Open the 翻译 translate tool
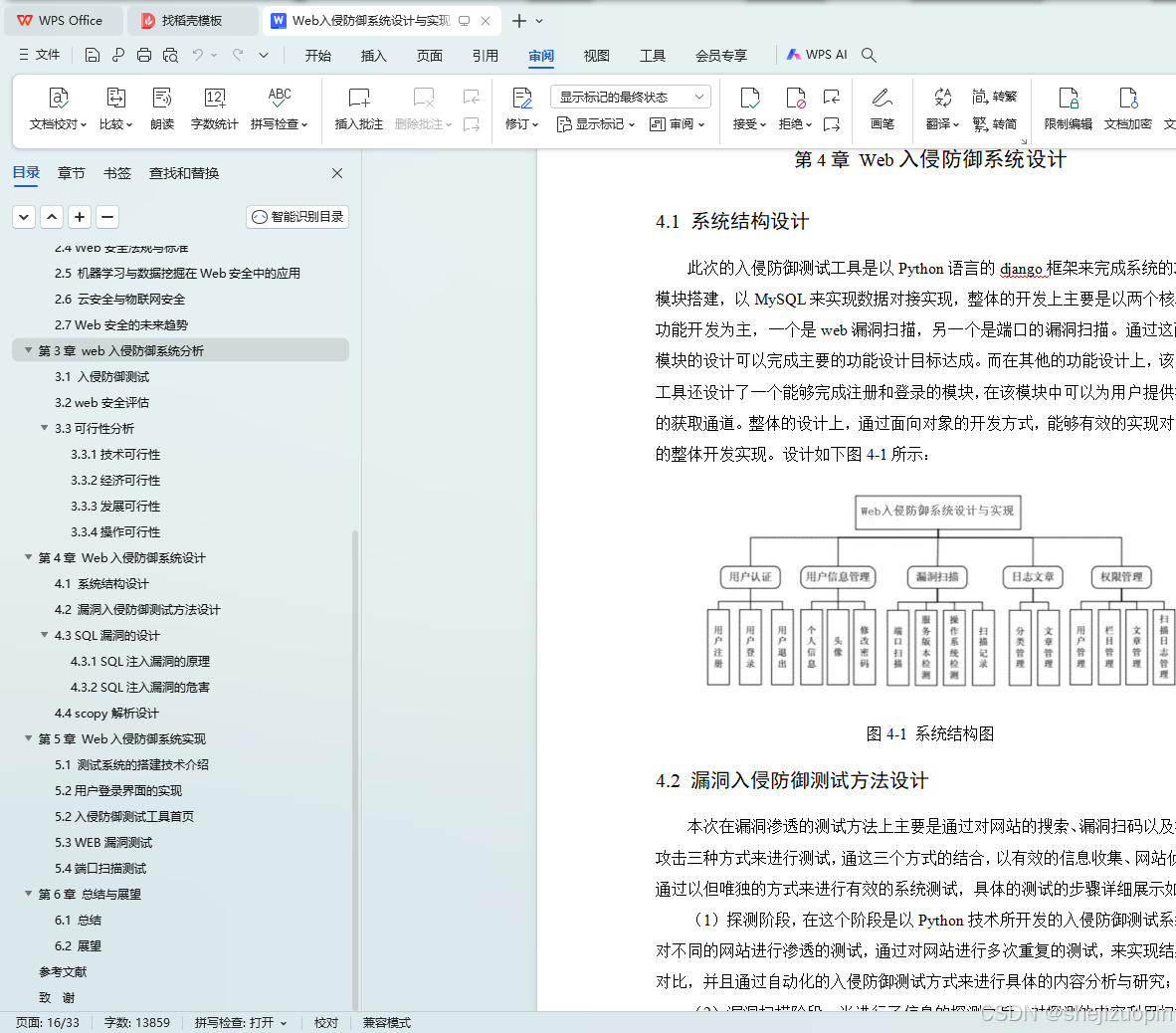 pyautogui.click(x=942, y=108)
